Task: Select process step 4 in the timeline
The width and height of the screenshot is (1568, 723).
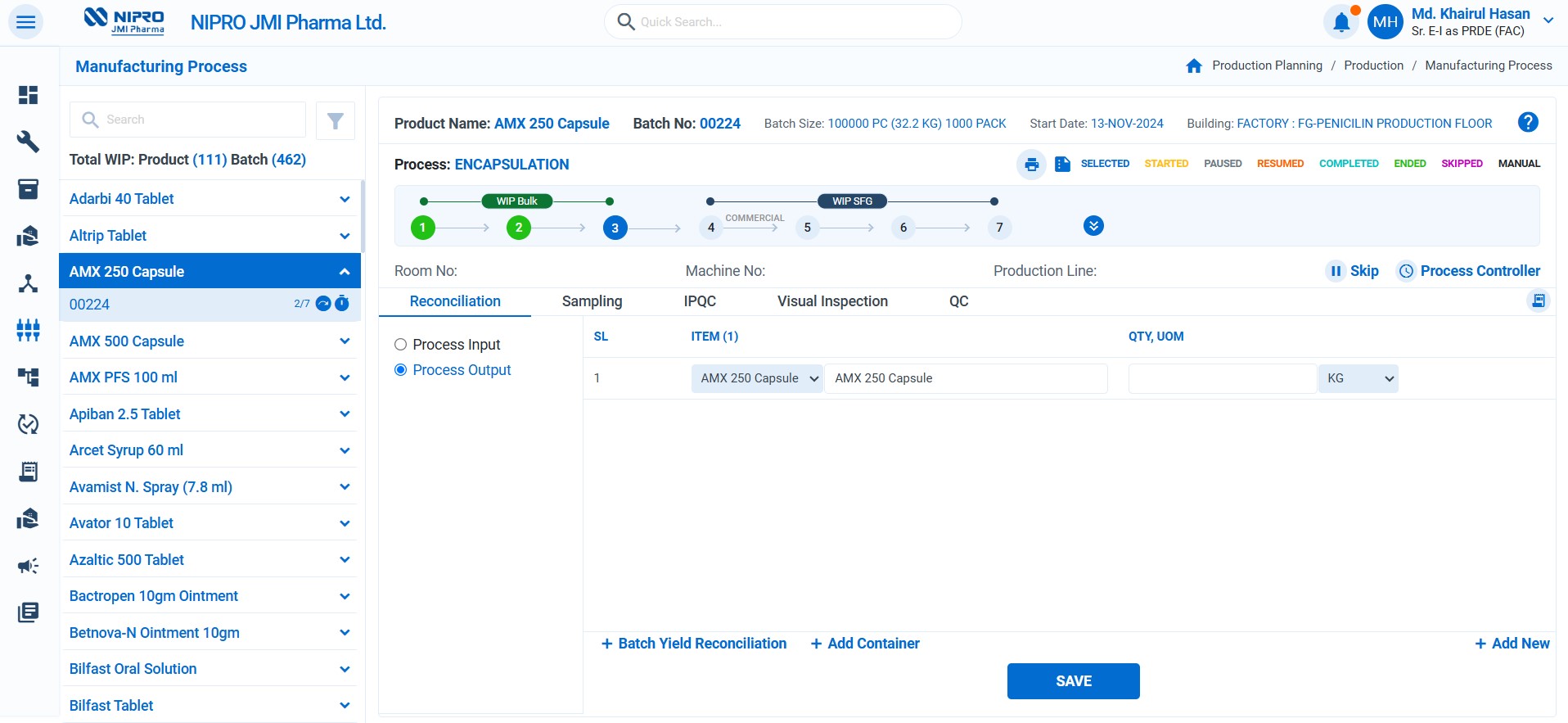Action: tap(711, 228)
